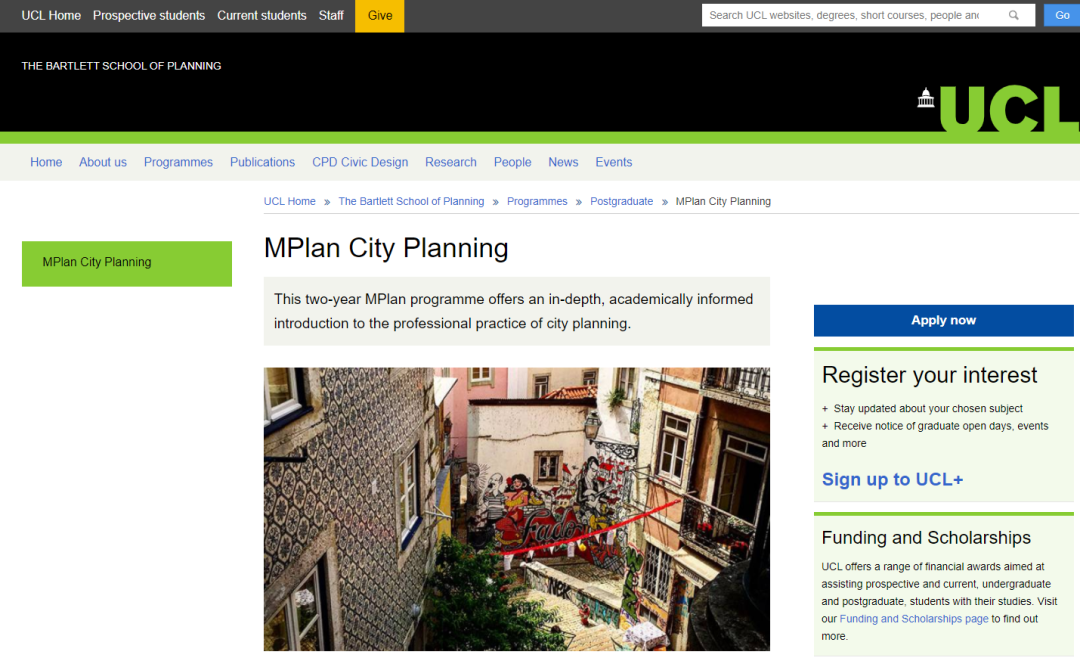Click 'Stay updated about your chosen subject'
The image size is (1080, 664).
[928, 408]
